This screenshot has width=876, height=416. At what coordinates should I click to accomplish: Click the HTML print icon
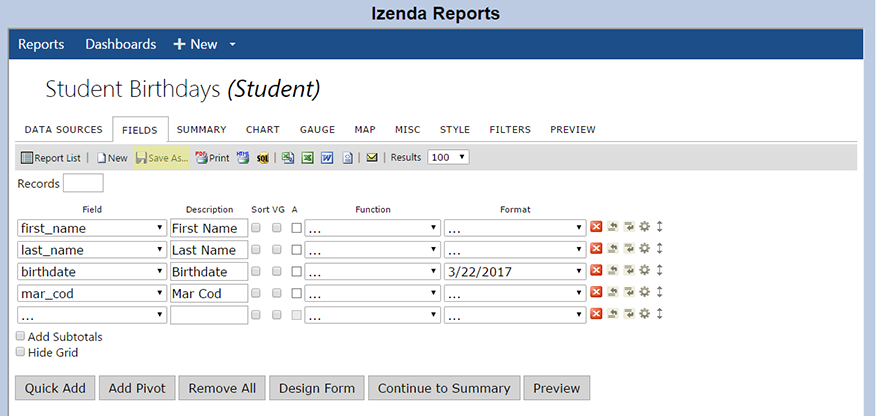click(242, 157)
